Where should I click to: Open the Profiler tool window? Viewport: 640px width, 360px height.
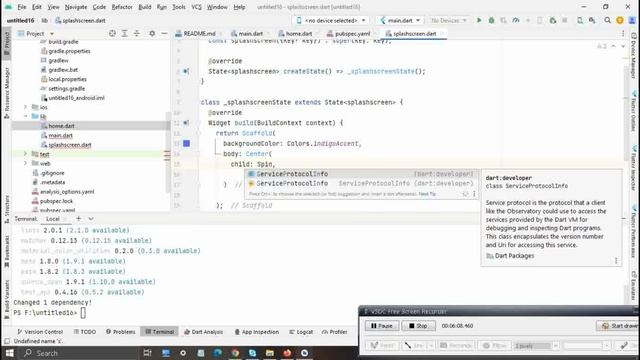coord(335,332)
